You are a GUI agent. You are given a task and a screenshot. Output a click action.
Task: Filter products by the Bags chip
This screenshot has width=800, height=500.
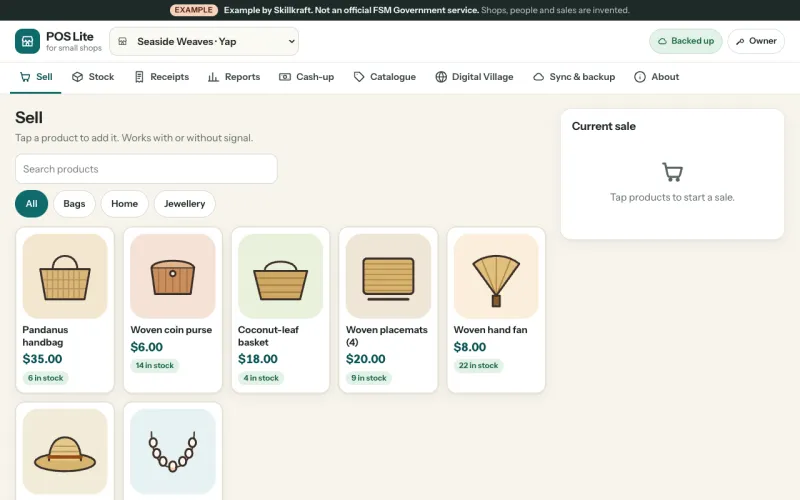tap(74, 204)
